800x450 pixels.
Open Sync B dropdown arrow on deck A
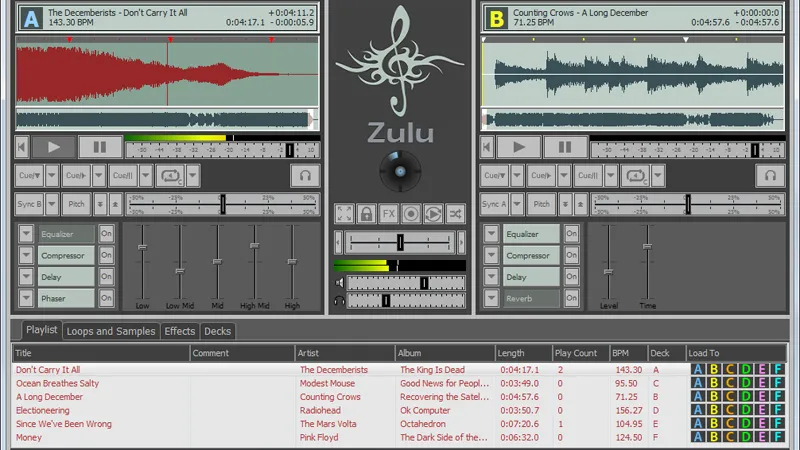[52, 204]
